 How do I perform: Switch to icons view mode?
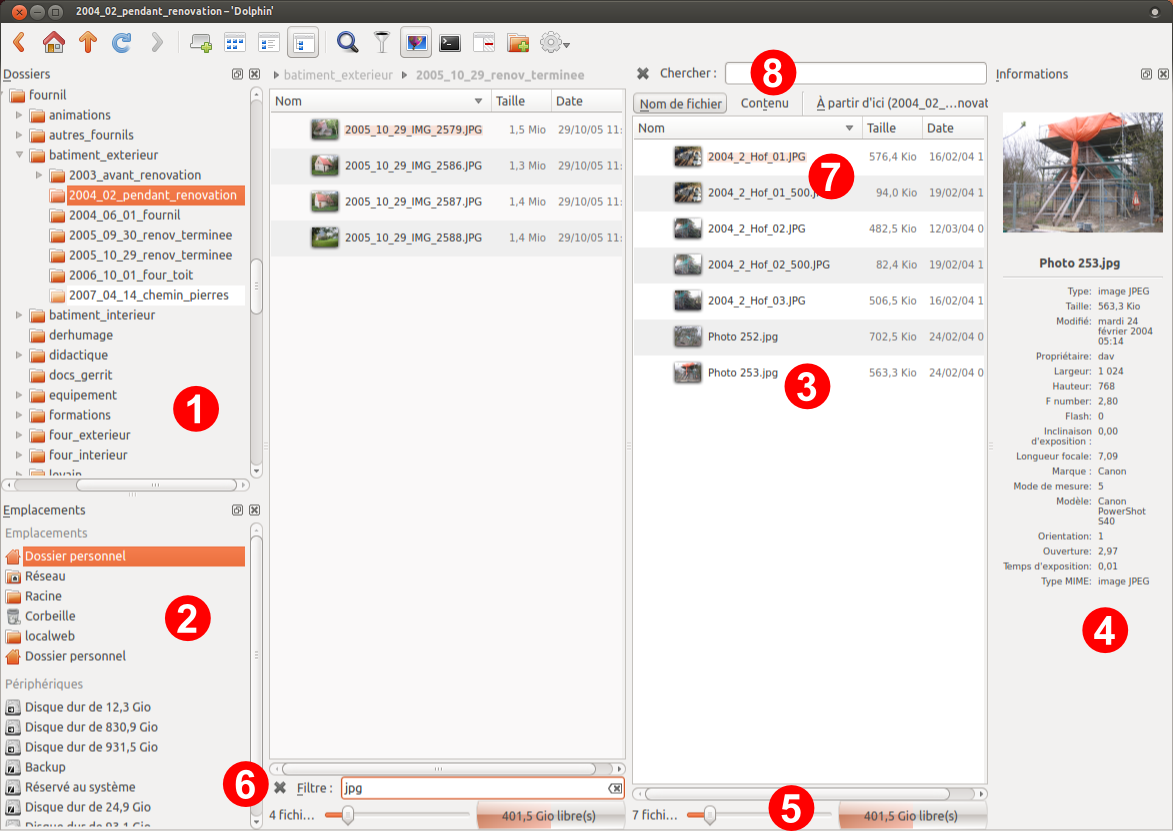pyautogui.click(x=235, y=43)
